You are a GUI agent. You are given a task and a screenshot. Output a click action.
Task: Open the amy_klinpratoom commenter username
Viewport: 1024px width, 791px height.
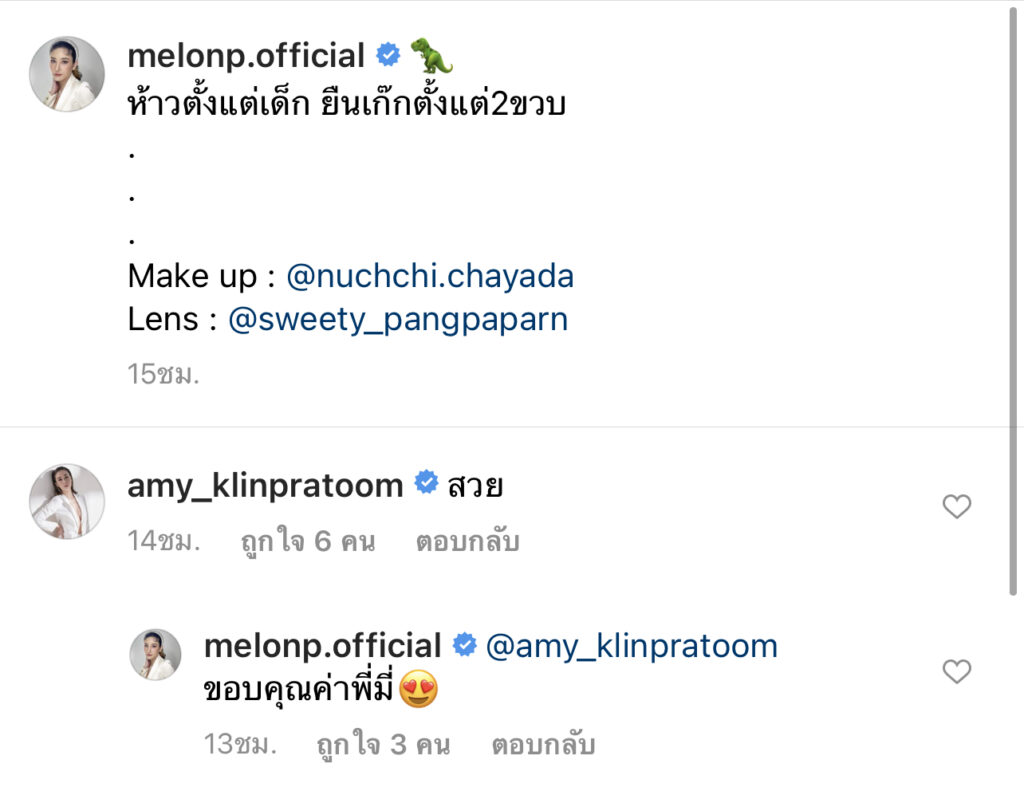point(265,485)
